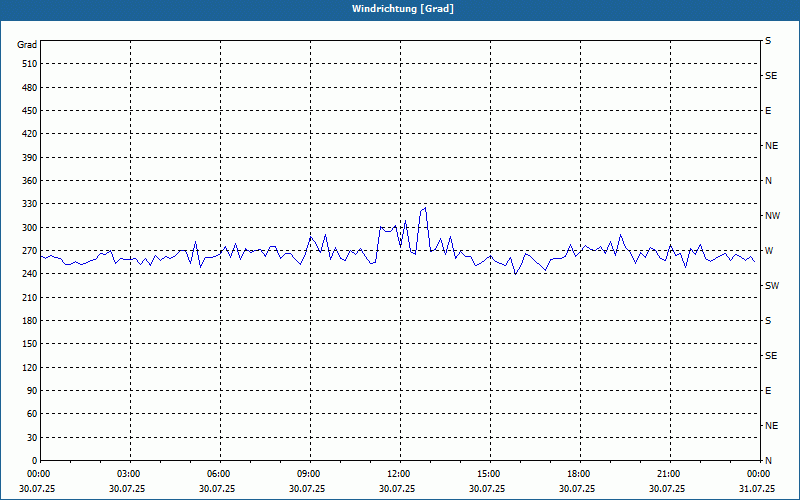The image size is (800, 500).
Task: Click the 120 y-axis value
Action: 30,367
